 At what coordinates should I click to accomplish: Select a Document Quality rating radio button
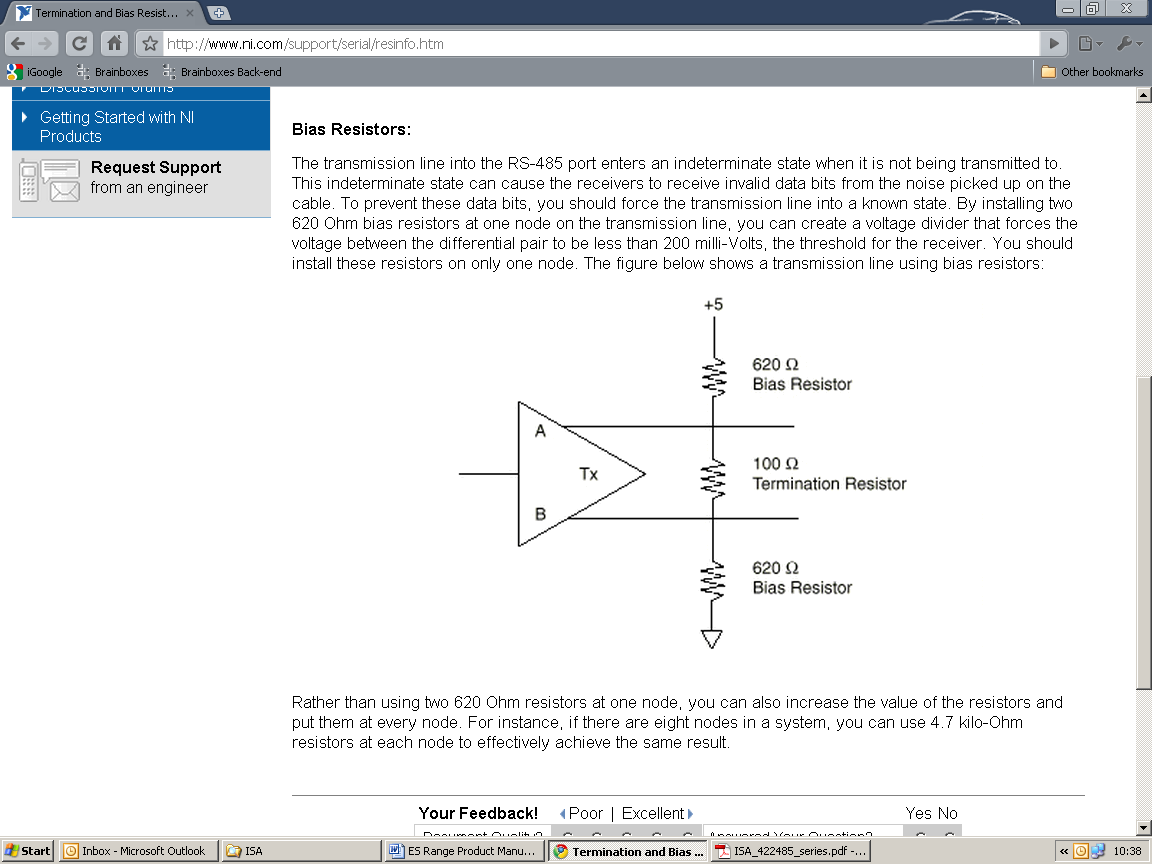567,834
